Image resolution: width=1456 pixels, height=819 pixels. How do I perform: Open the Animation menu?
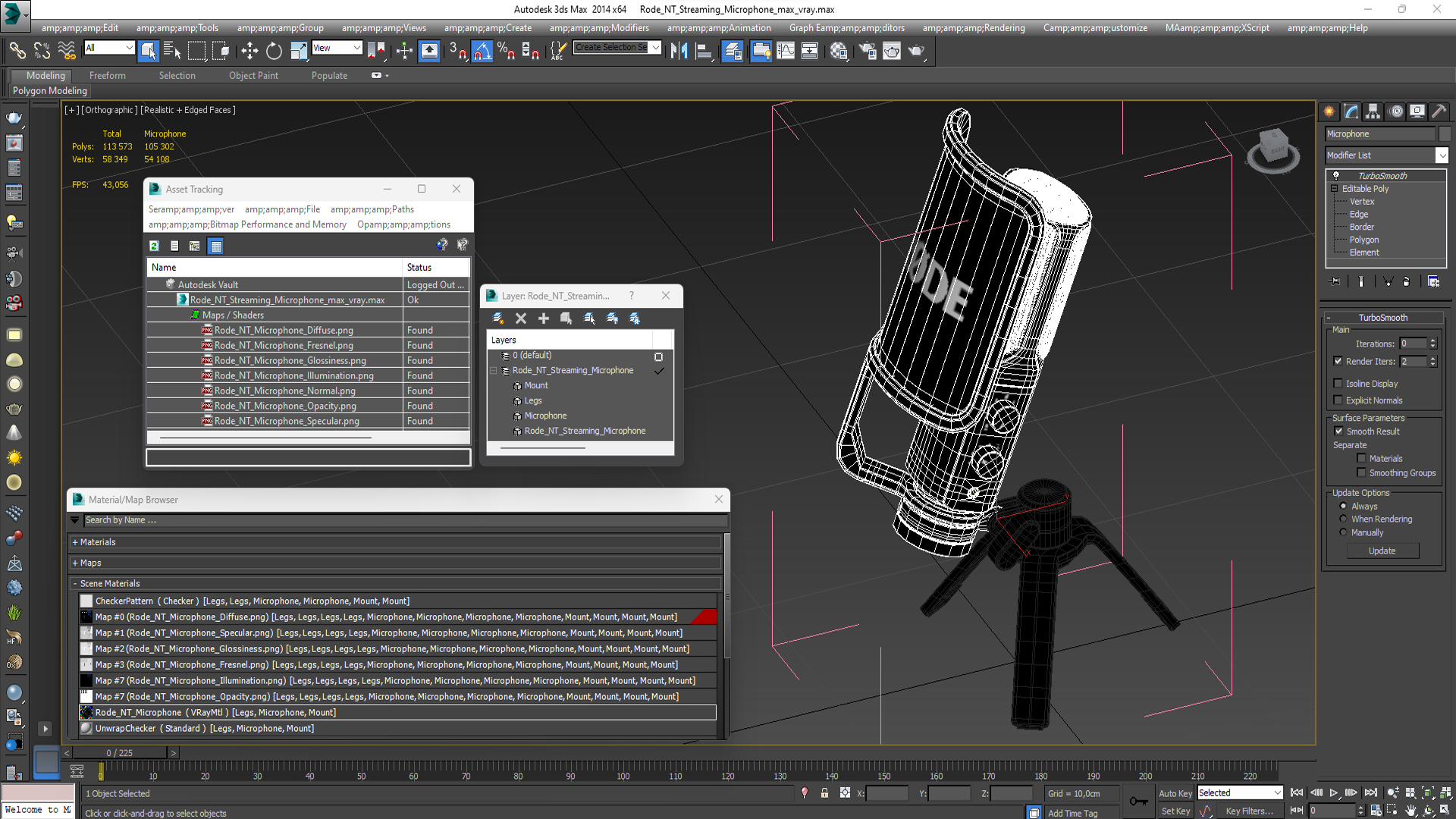pos(719,28)
